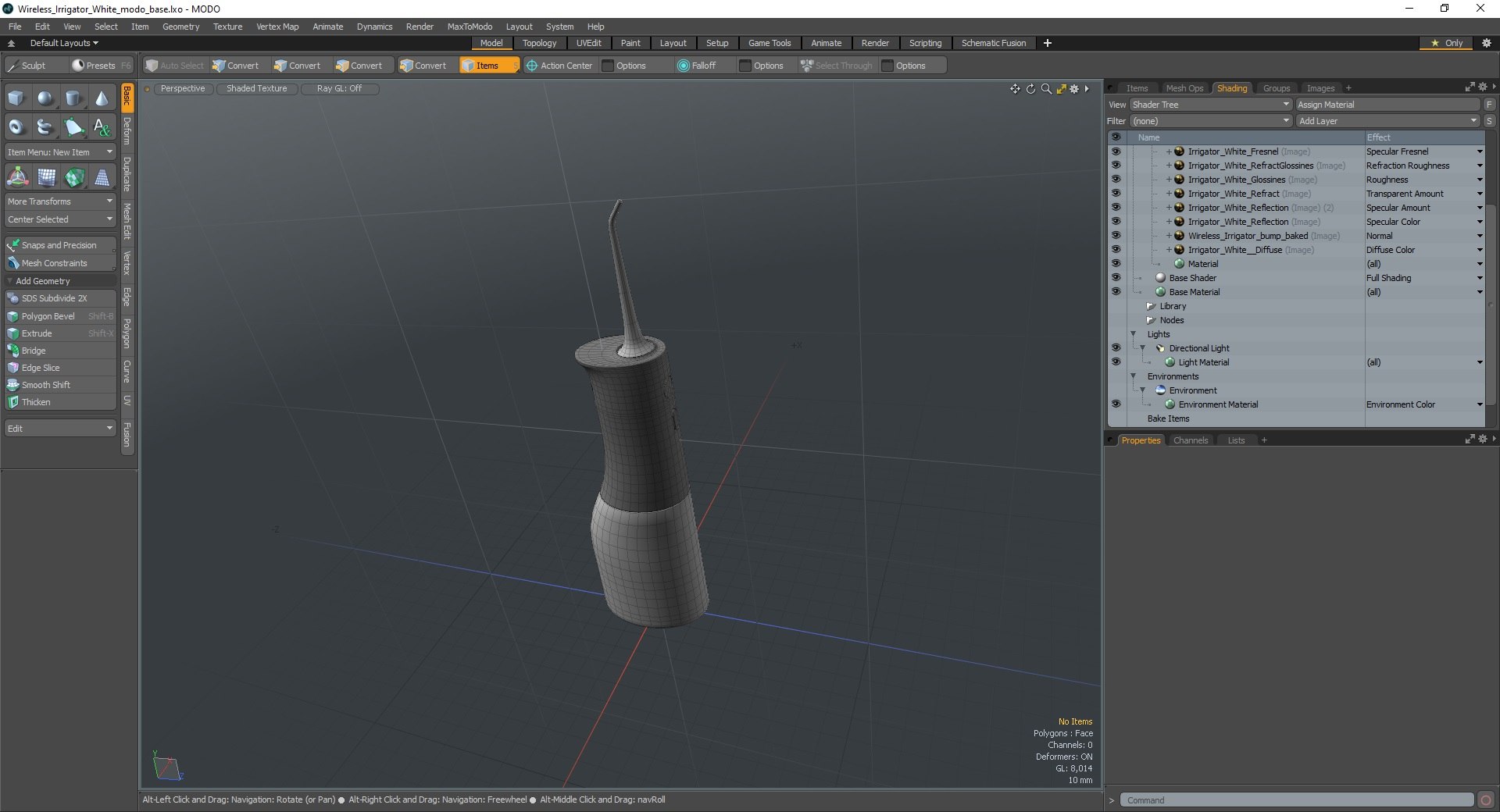Select the cone primitive tool
This screenshot has height=812, width=1500.
pos(102,98)
